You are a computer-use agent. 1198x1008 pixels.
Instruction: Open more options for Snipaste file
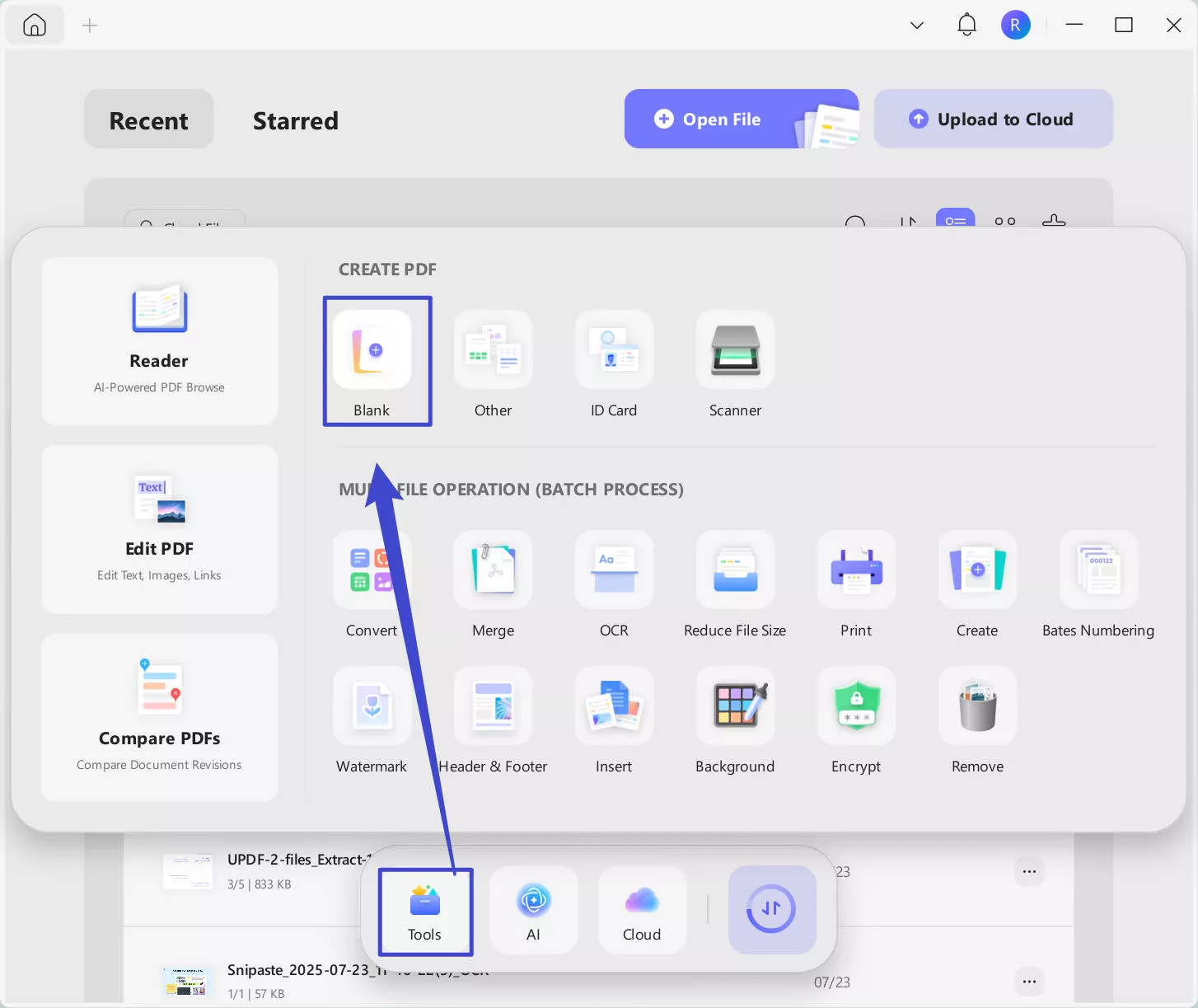click(1029, 982)
